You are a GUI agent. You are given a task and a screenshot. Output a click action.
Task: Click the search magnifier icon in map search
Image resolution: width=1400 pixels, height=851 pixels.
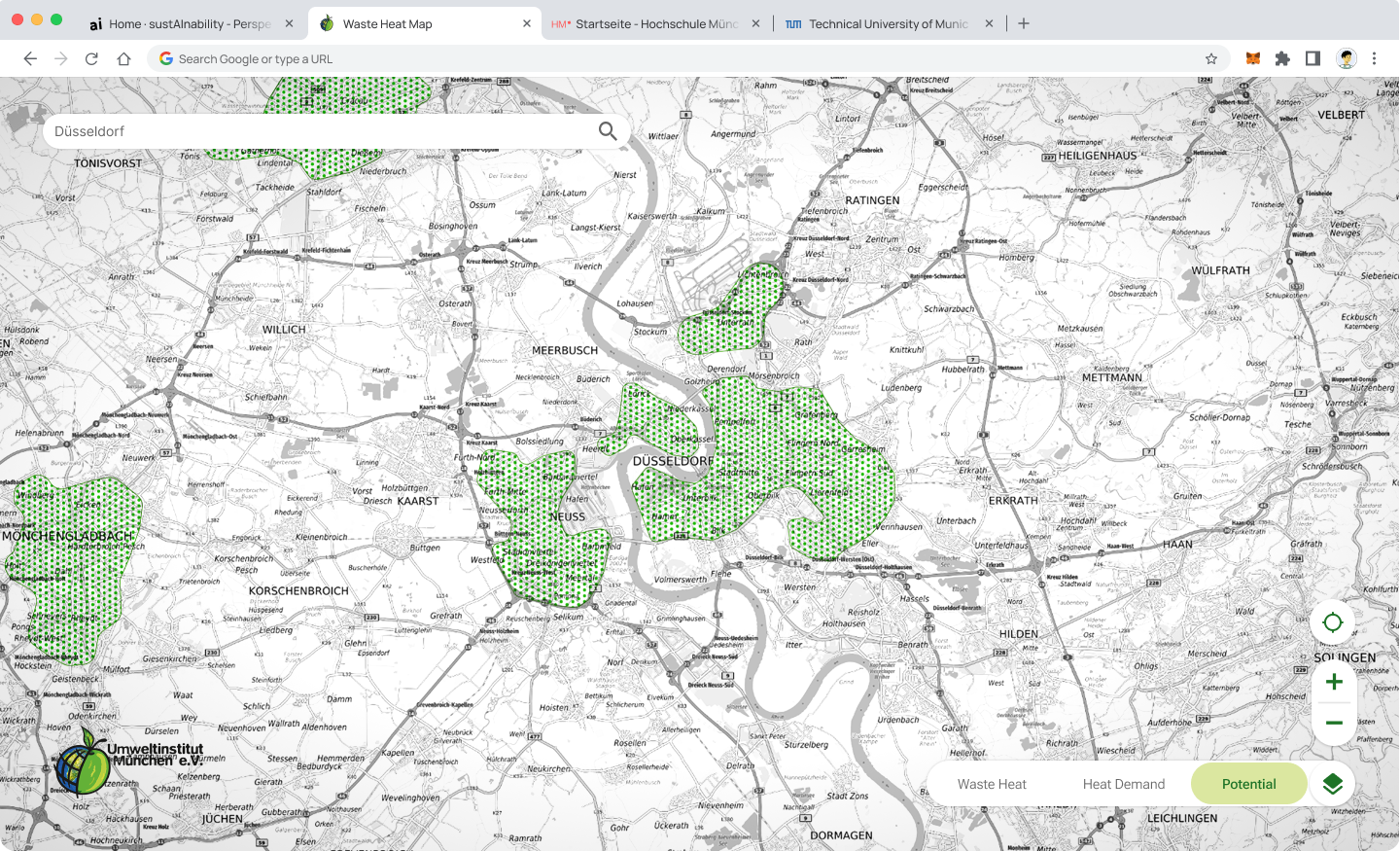(608, 131)
